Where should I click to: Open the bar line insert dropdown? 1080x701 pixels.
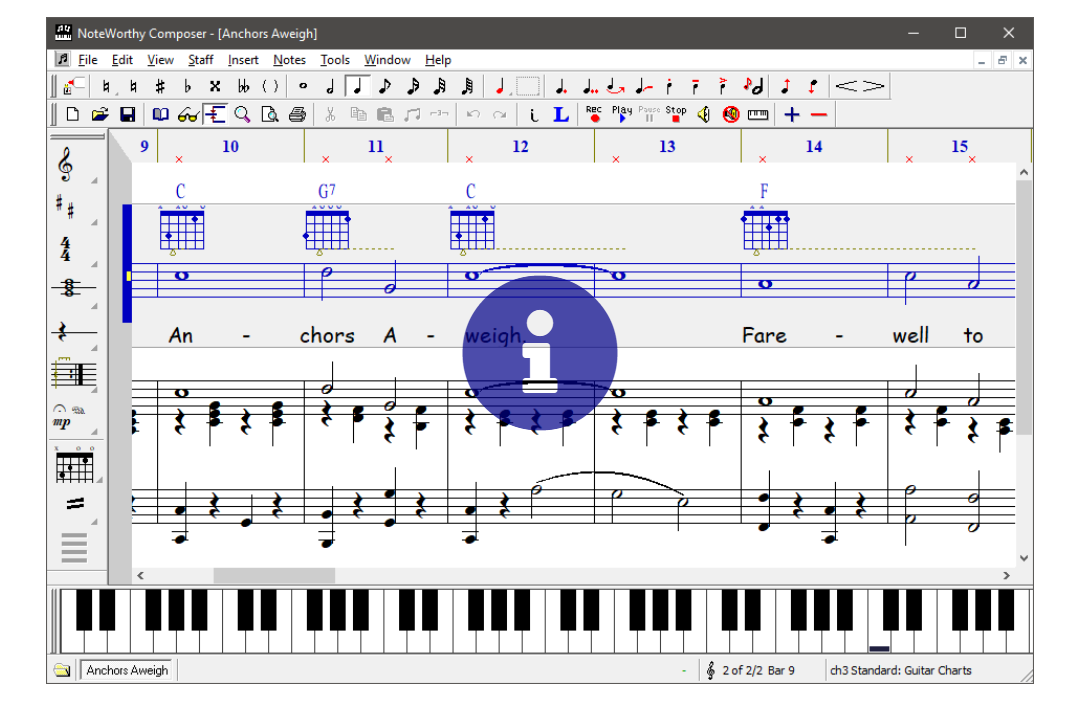pyautogui.click(x=74, y=374)
